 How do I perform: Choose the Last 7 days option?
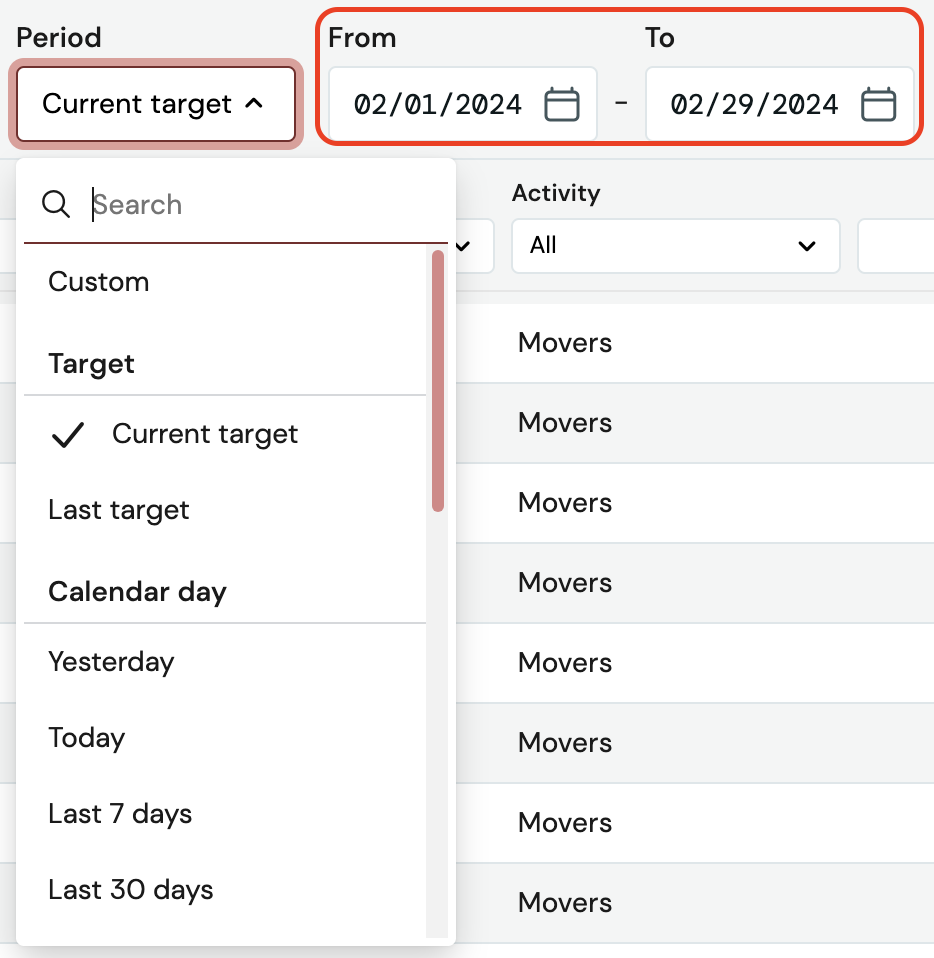pyautogui.click(x=120, y=814)
